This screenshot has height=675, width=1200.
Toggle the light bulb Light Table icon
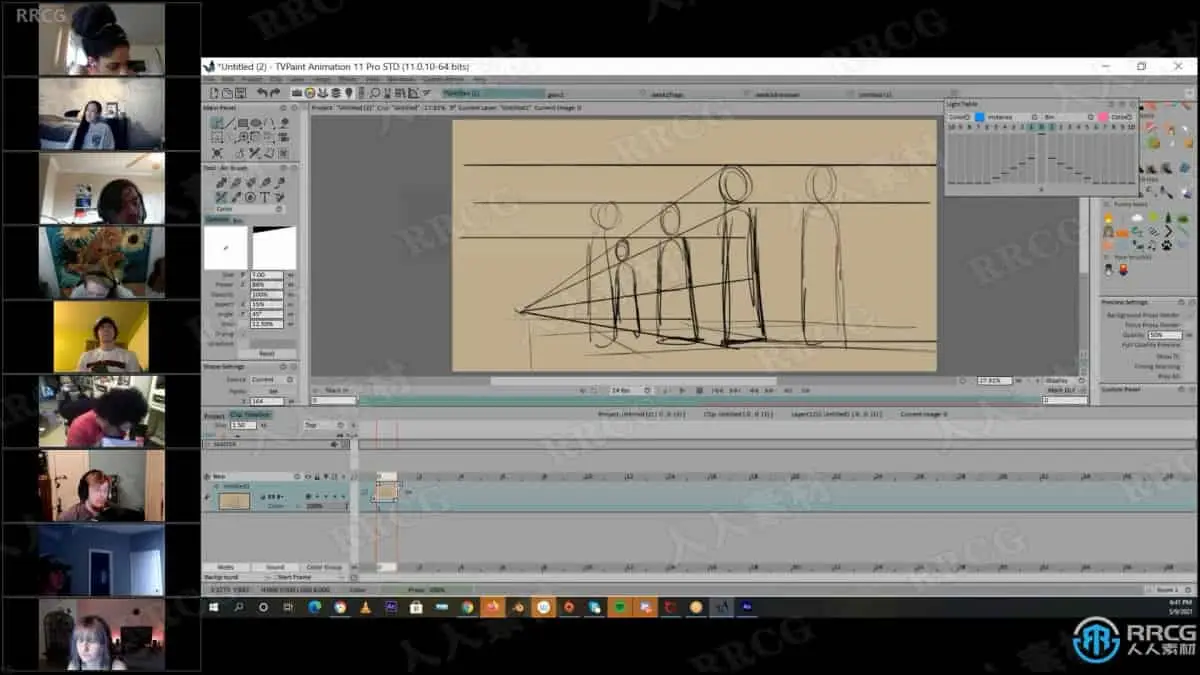point(349,92)
